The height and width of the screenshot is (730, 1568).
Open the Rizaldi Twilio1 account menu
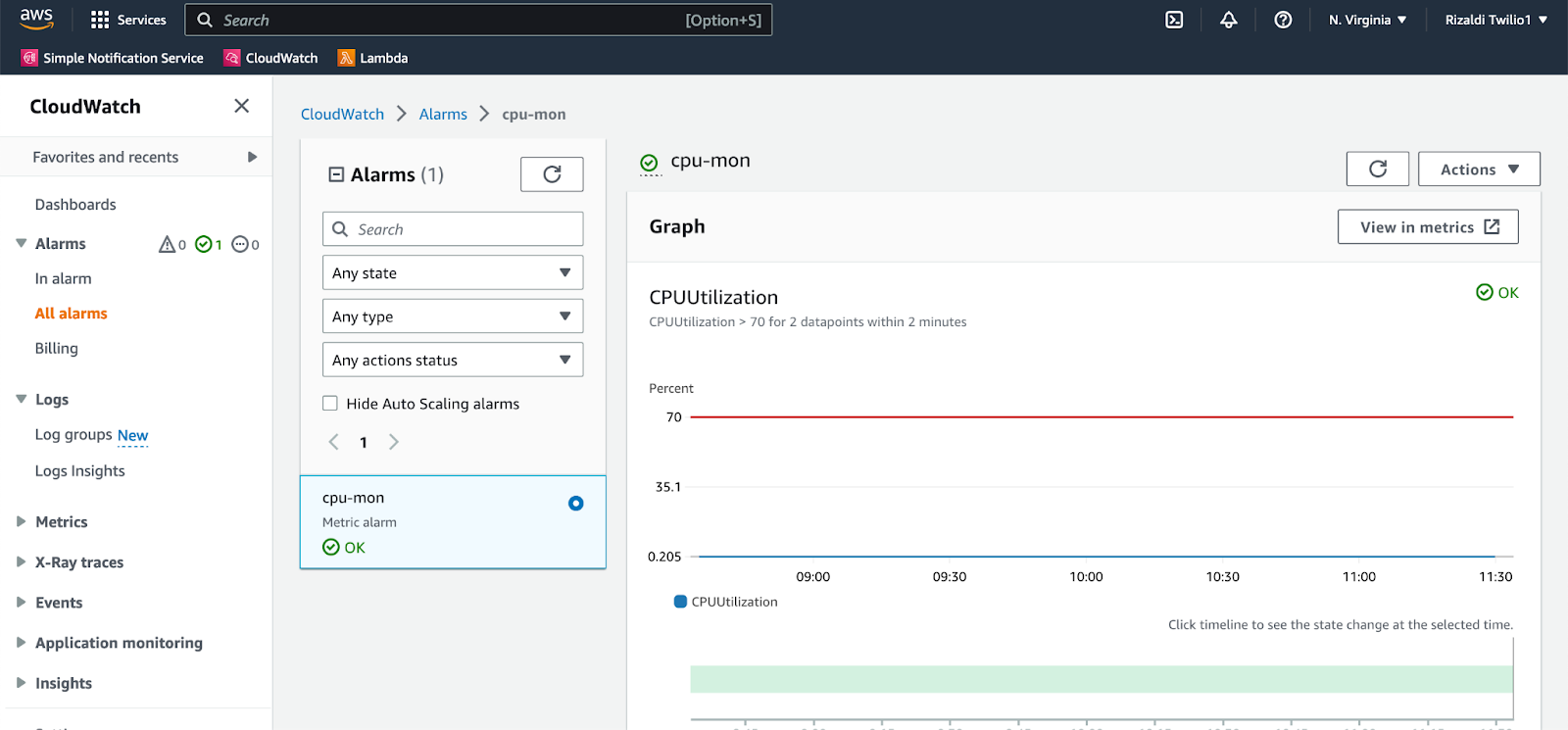(x=1496, y=20)
